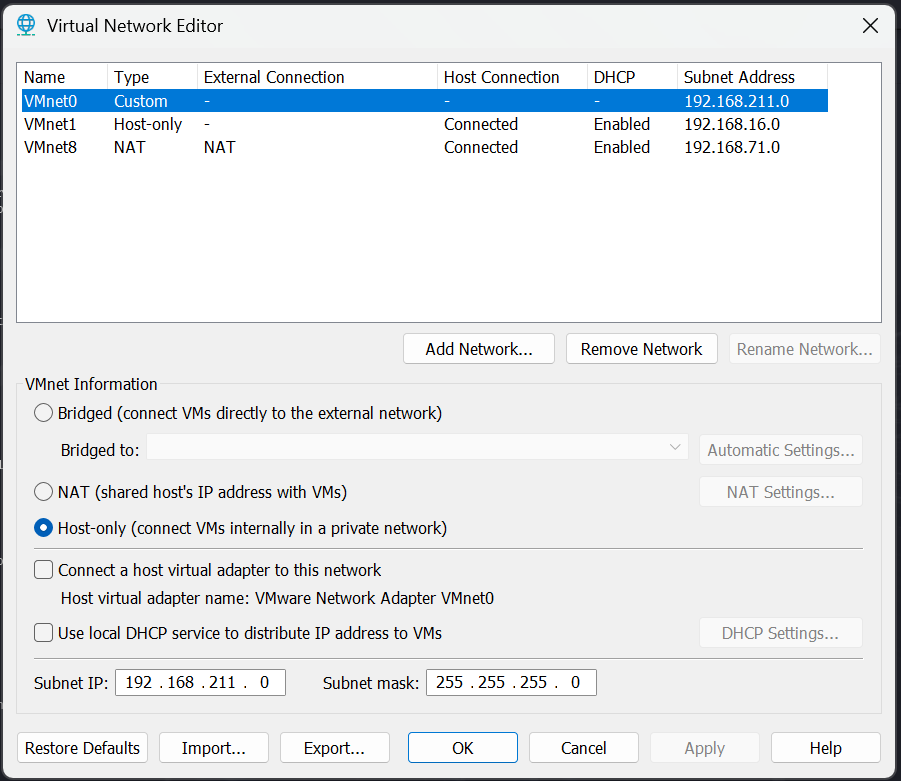Select the VMnet0 network row

pos(425,101)
